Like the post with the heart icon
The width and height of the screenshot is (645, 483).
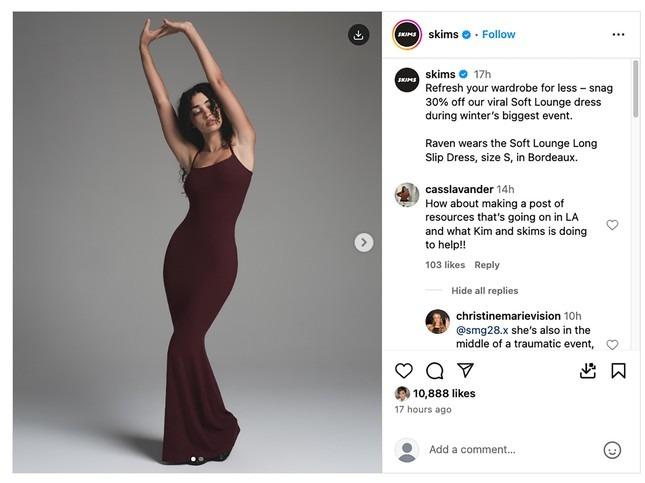click(x=404, y=371)
